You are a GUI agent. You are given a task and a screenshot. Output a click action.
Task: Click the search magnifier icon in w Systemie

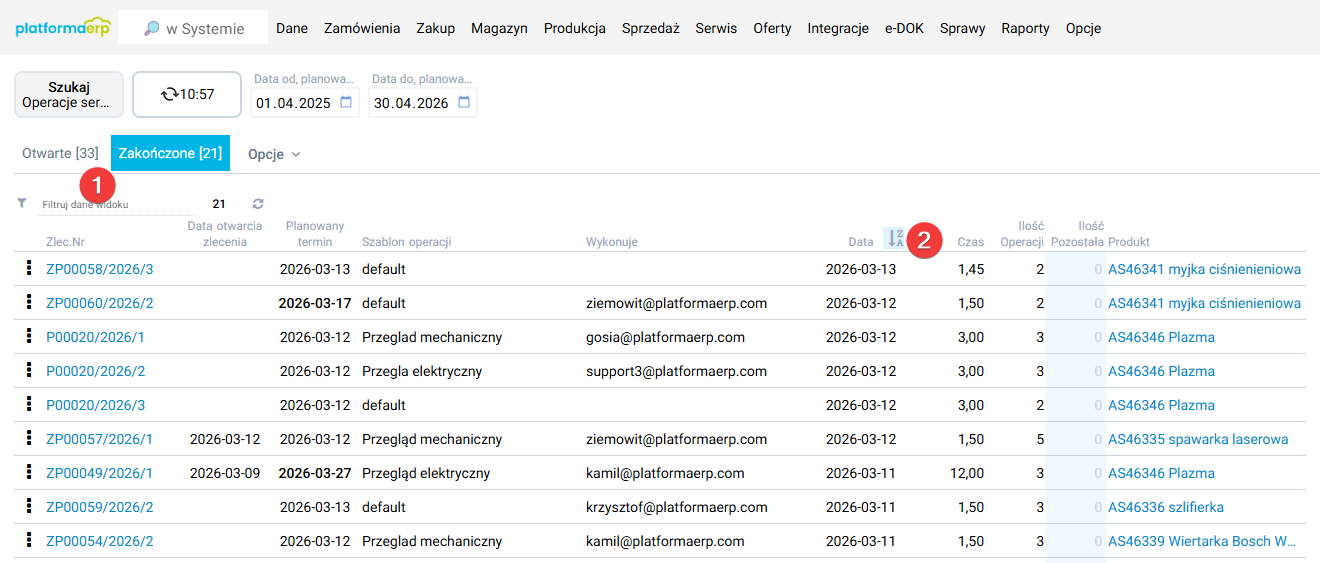point(152,29)
